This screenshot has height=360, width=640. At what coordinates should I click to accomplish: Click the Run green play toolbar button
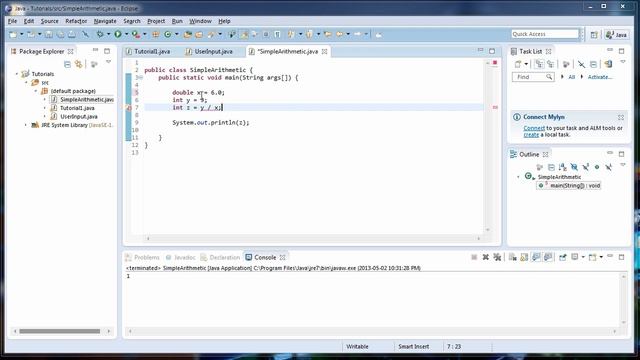coord(118,34)
